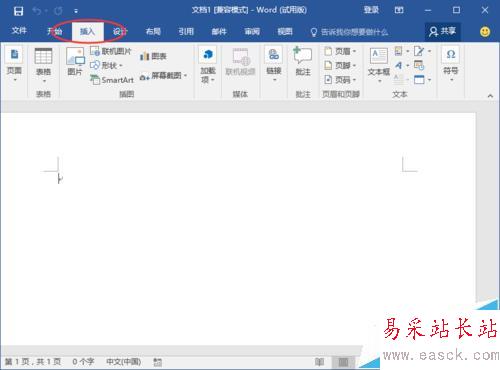
Task: Undo the last action in quick access toolbar
Action: tap(37, 11)
